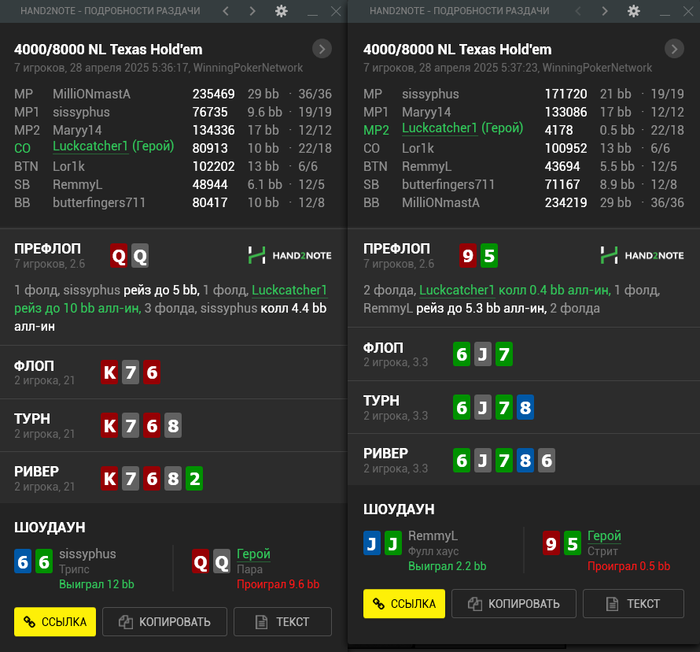
Task: Open Luckcatcher1 (Герой) link in MP2 row
Action: [462, 129]
